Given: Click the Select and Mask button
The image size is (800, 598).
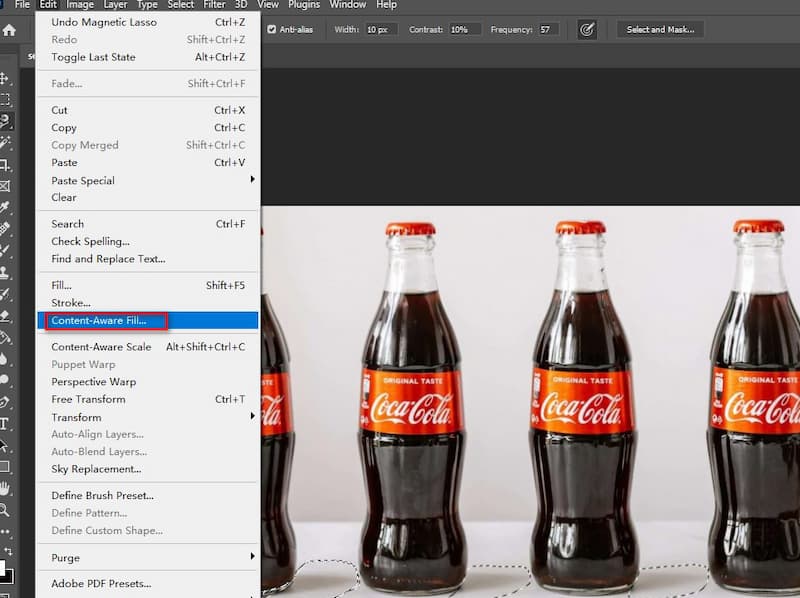Looking at the screenshot, I should tap(660, 30).
